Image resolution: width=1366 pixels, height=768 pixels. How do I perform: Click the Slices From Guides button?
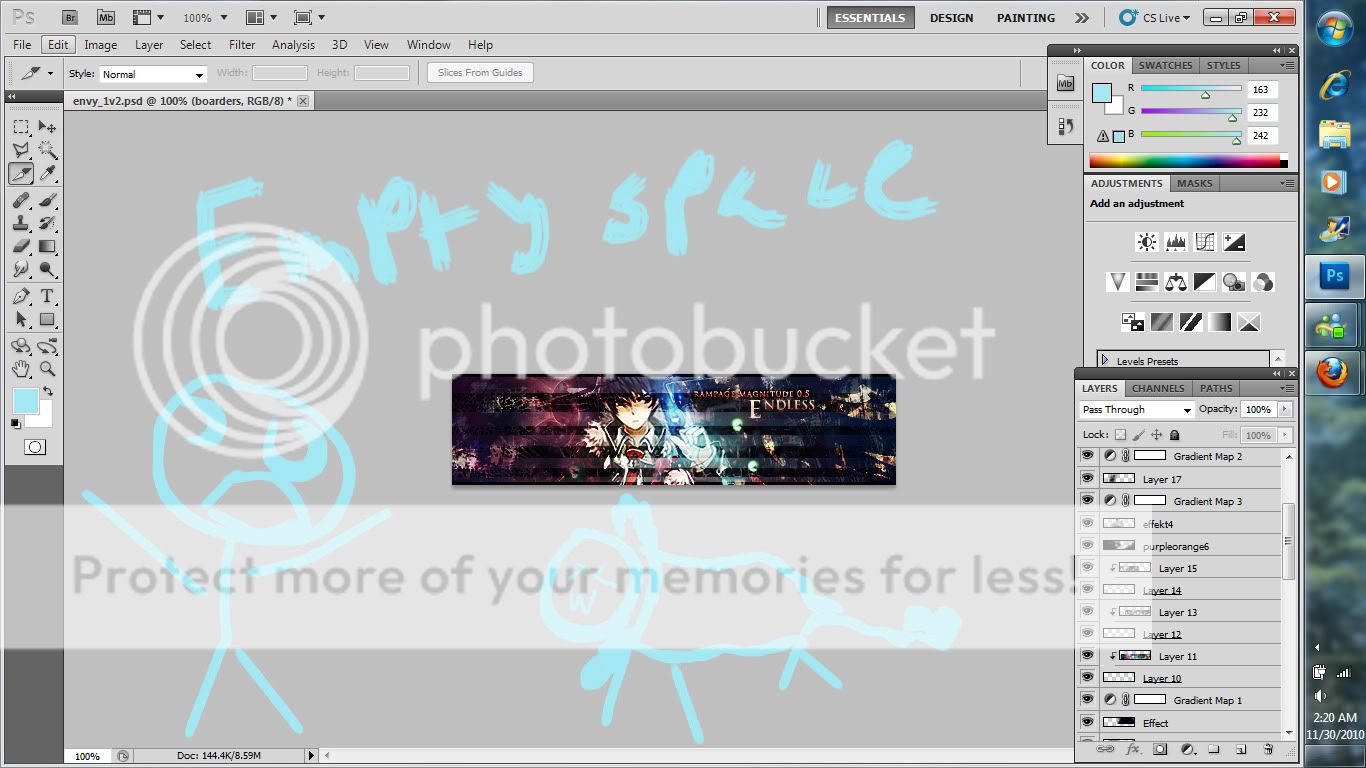pyautogui.click(x=480, y=73)
